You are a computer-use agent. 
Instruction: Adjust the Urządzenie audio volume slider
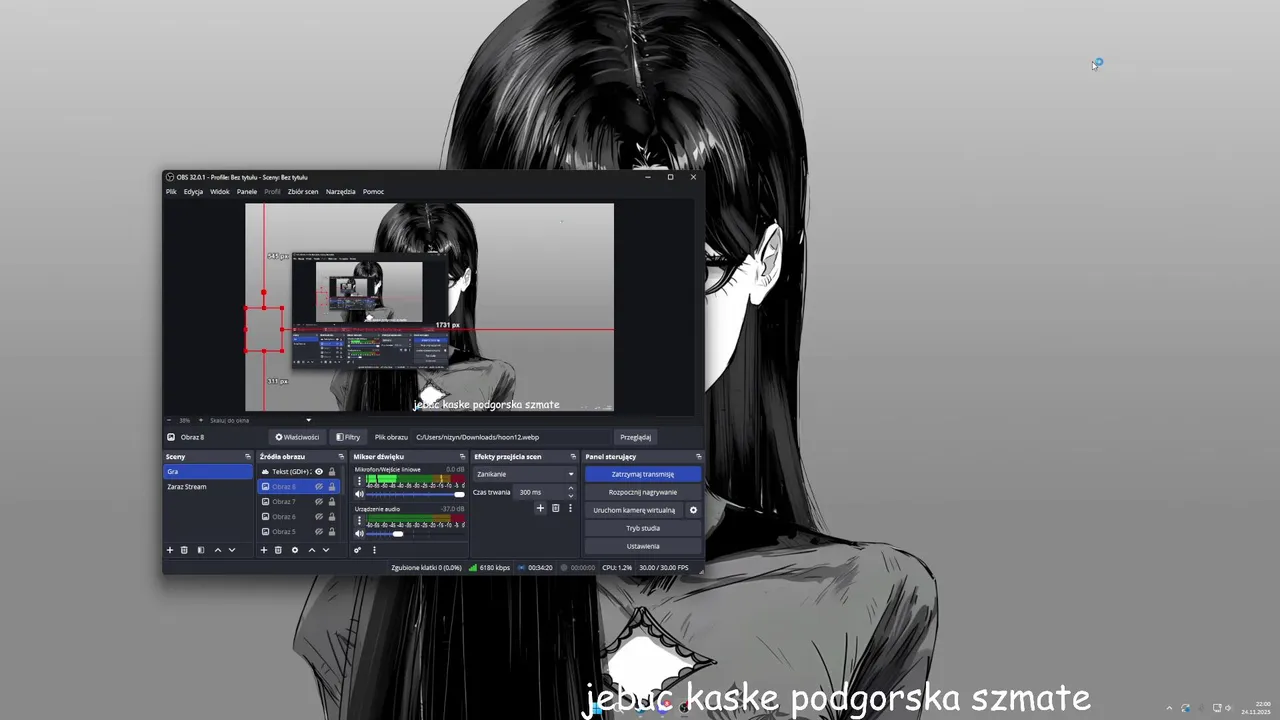click(416, 533)
